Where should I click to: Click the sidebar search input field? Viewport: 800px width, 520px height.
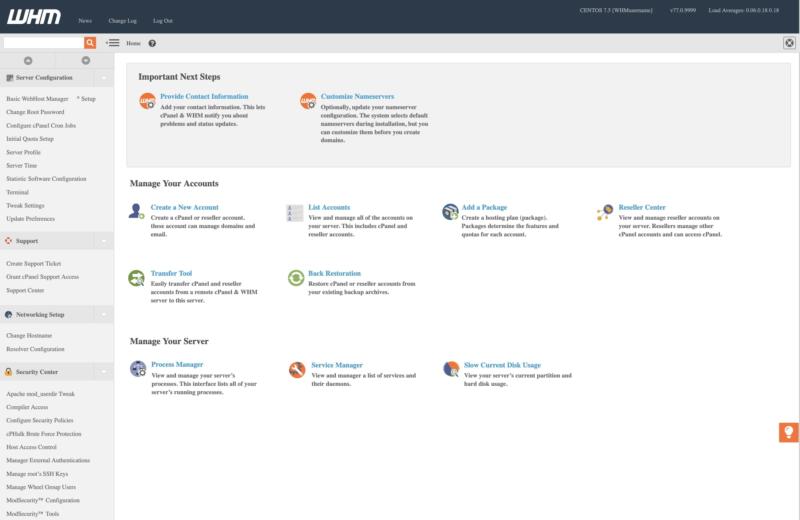pos(42,43)
